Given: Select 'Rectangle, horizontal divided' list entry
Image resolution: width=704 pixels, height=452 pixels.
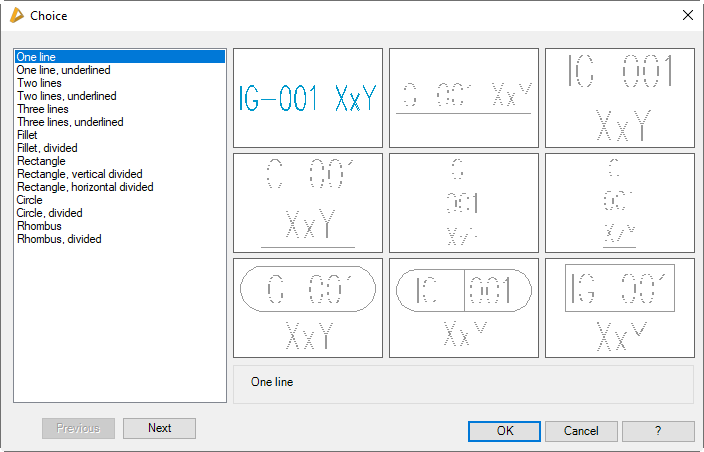Looking at the screenshot, I should pos(85,187).
